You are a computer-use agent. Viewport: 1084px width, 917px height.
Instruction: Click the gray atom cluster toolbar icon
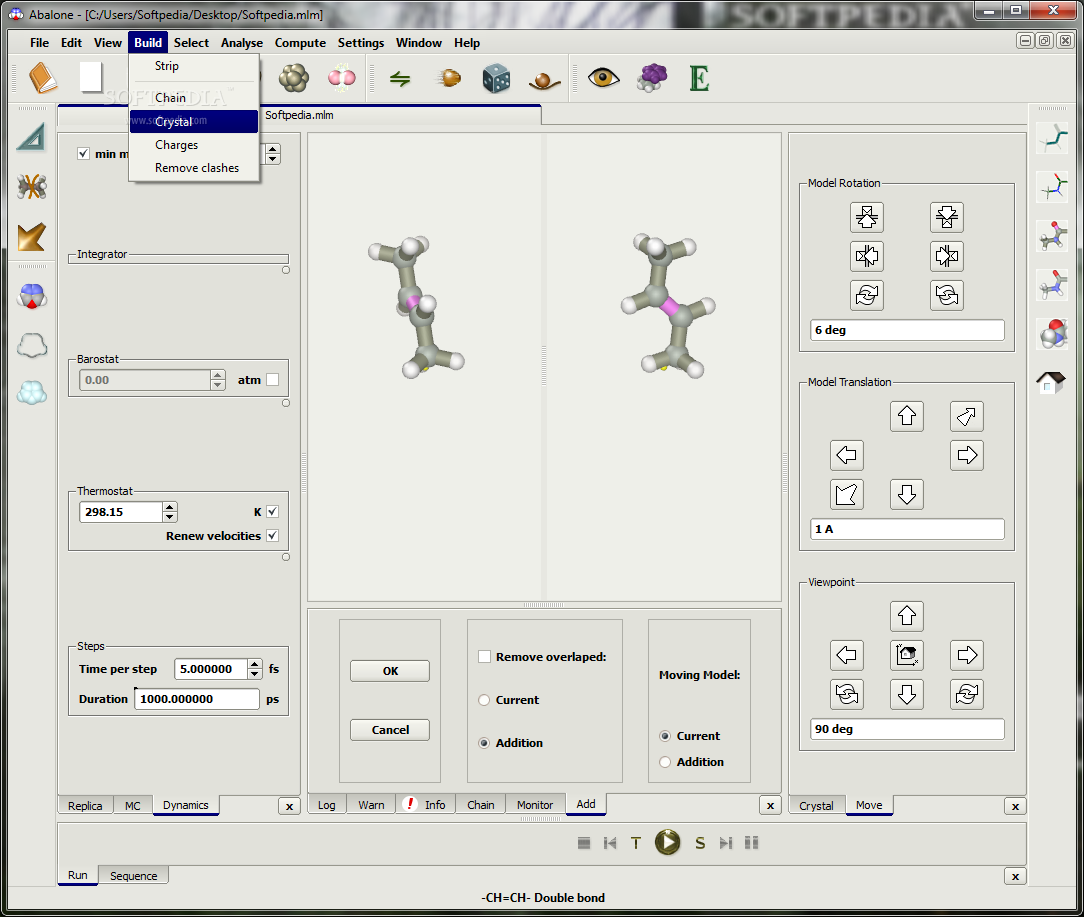[294, 78]
